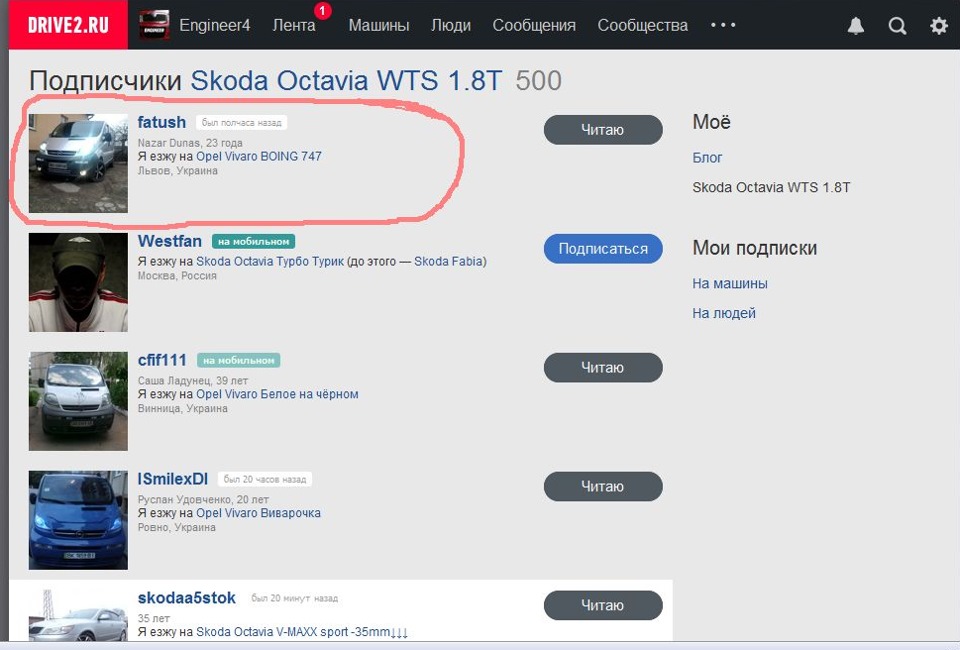Open Skoda Octavia V-MAXX sport link
Image resolution: width=960 pixels, height=650 pixels.
(x=302, y=632)
